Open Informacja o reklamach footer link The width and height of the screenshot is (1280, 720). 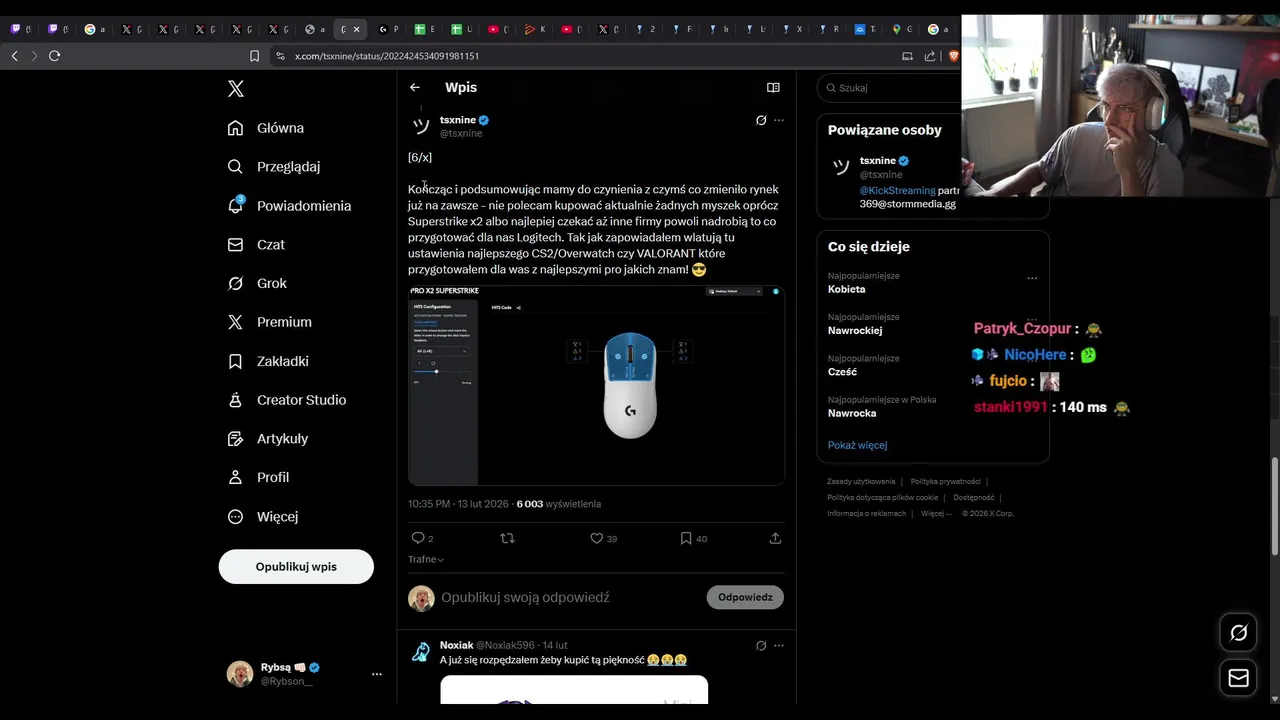[x=866, y=514]
